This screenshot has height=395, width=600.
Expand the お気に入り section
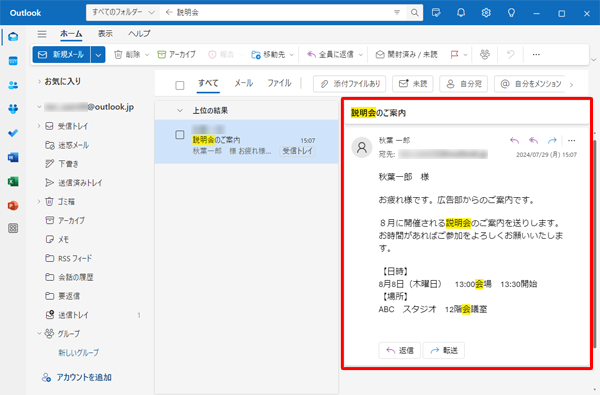[x=39, y=81]
